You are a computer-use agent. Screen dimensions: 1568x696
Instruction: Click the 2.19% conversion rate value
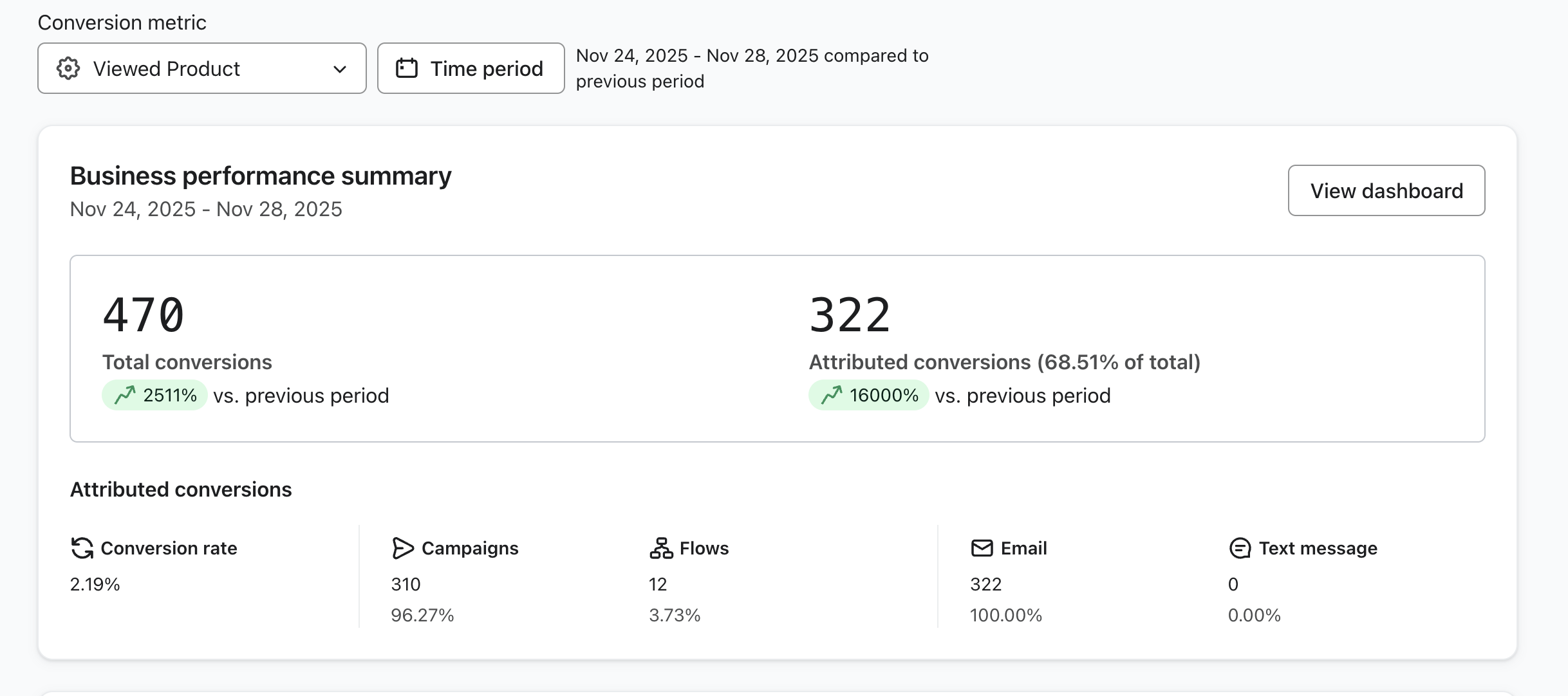point(95,584)
